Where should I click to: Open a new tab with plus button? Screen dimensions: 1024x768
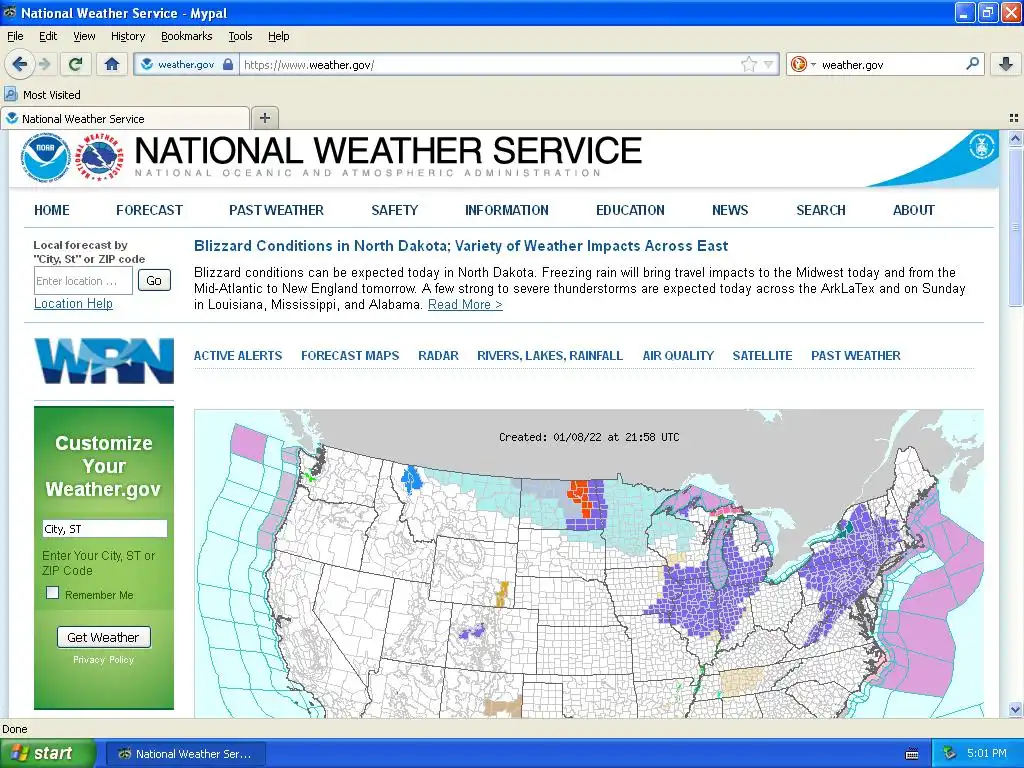point(264,118)
